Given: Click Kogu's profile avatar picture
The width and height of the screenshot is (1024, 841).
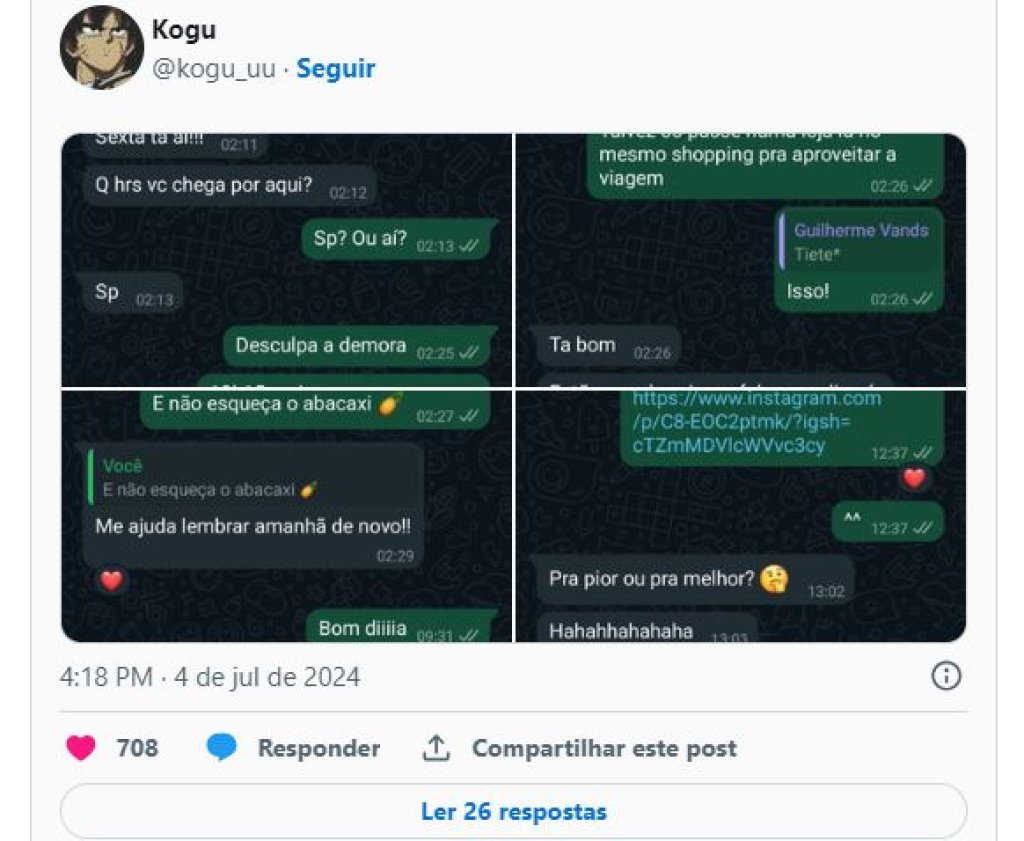Looking at the screenshot, I should [x=101, y=47].
